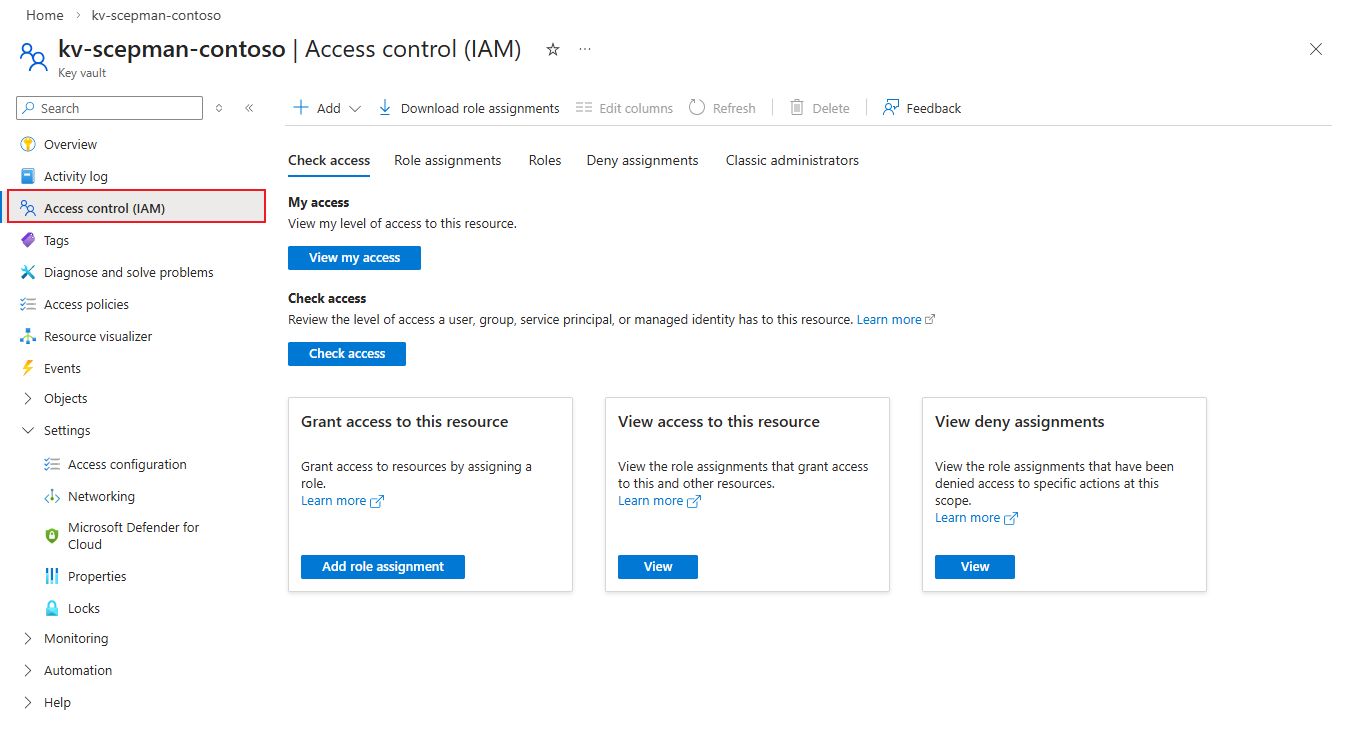Image resolution: width=1352 pixels, height=732 pixels.
Task: Open Resource visualizer in sidebar
Action: 98,336
